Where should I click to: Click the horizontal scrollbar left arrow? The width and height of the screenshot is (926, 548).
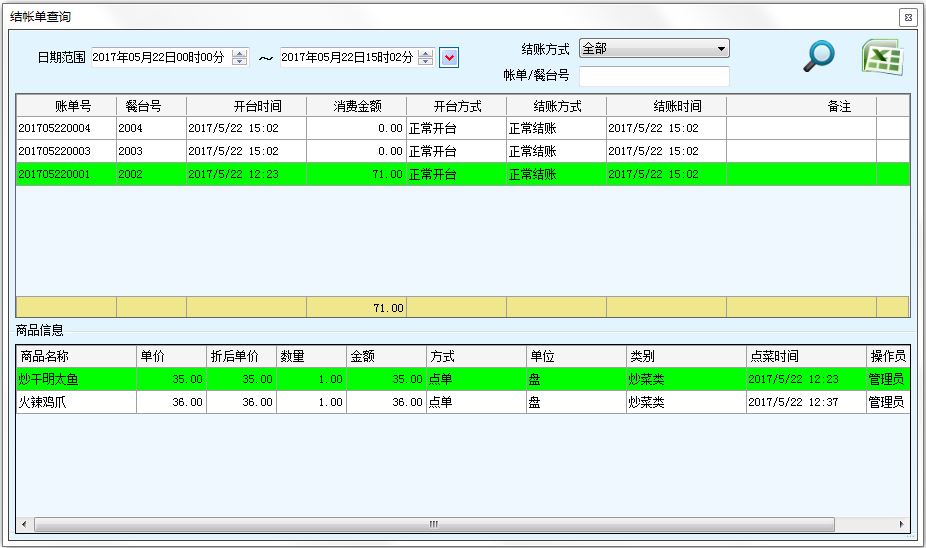pyautogui.click(x=24, y=524)
